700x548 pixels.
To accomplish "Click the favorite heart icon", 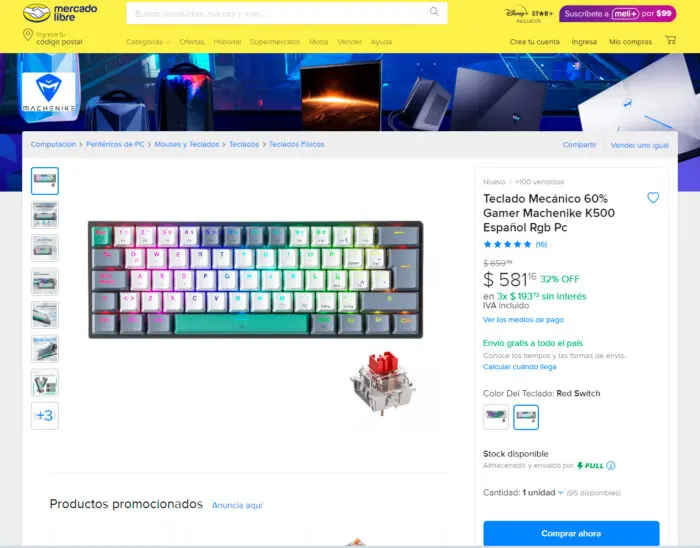I will point(653,198).
